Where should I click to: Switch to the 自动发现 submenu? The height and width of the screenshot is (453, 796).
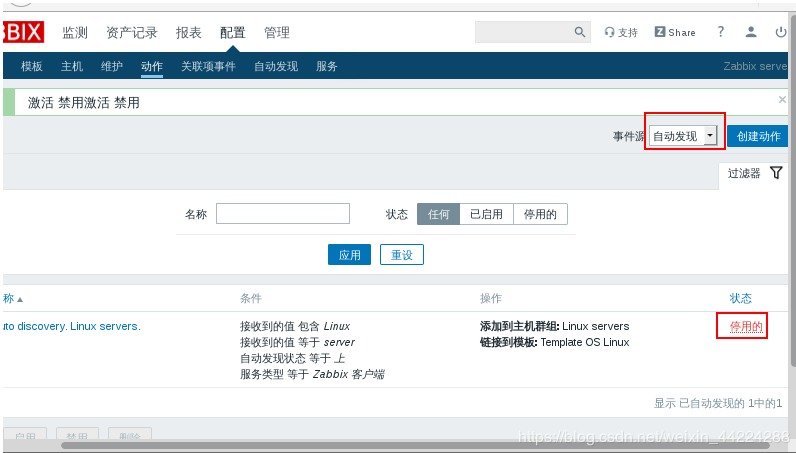[x=276, y=66]
